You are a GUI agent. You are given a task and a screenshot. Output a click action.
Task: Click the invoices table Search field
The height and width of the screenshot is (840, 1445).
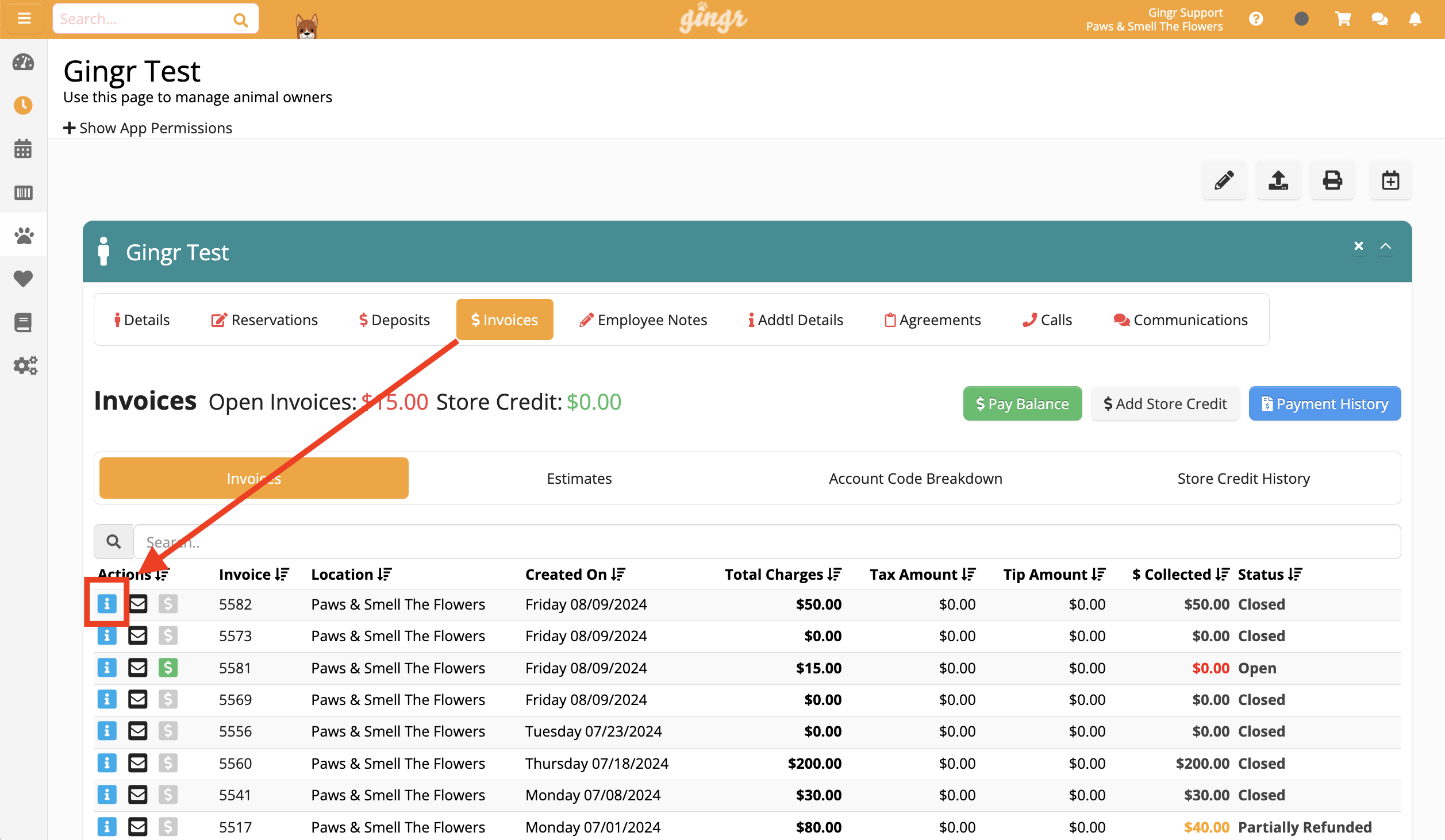click(767, 542)
